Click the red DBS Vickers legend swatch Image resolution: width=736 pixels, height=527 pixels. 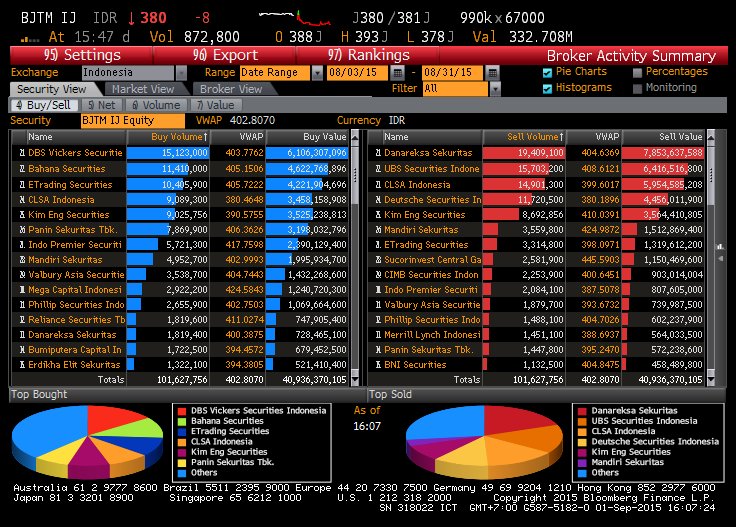(x=181, y=410)
